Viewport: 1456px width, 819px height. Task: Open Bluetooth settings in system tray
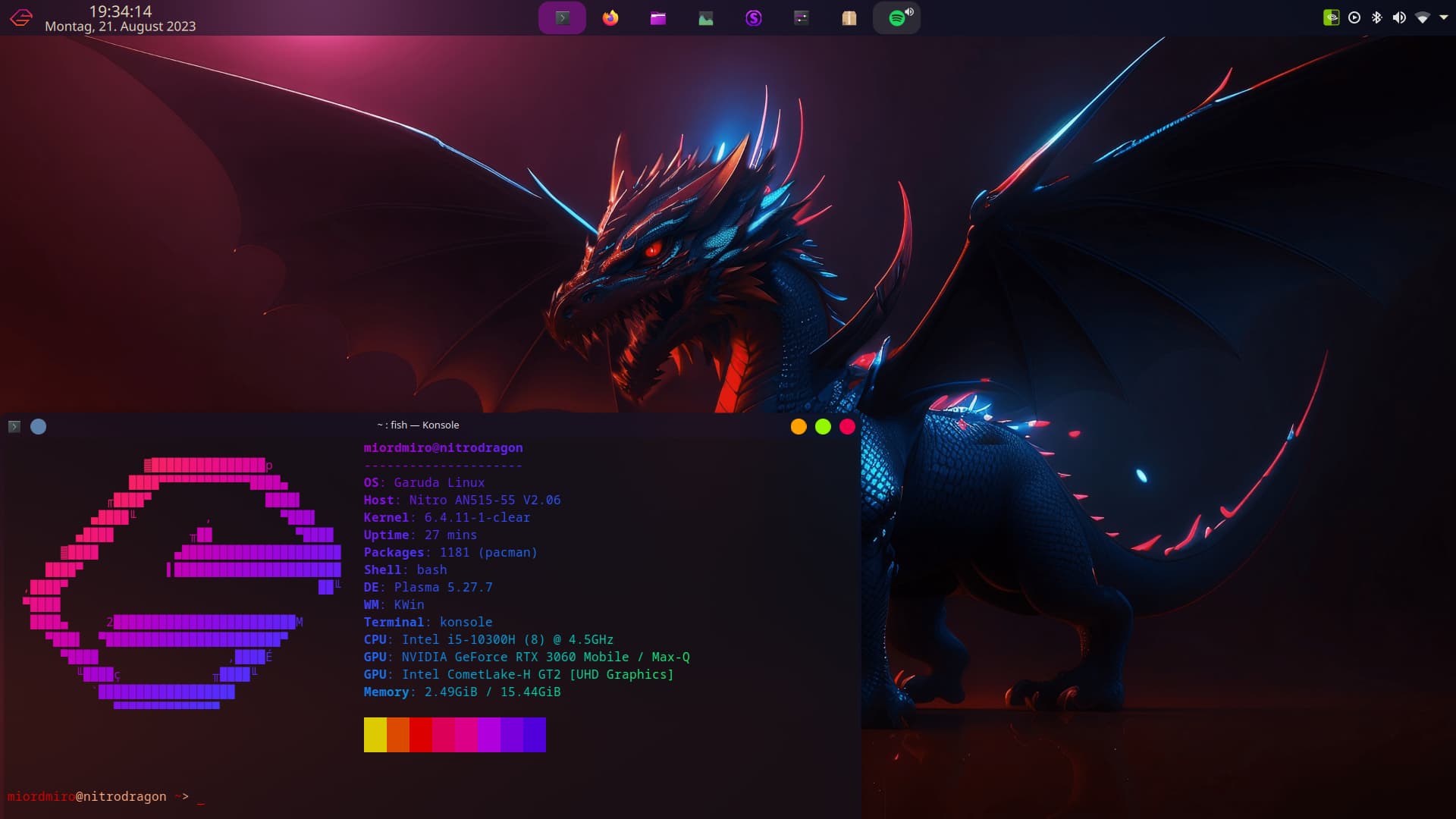1377,17
